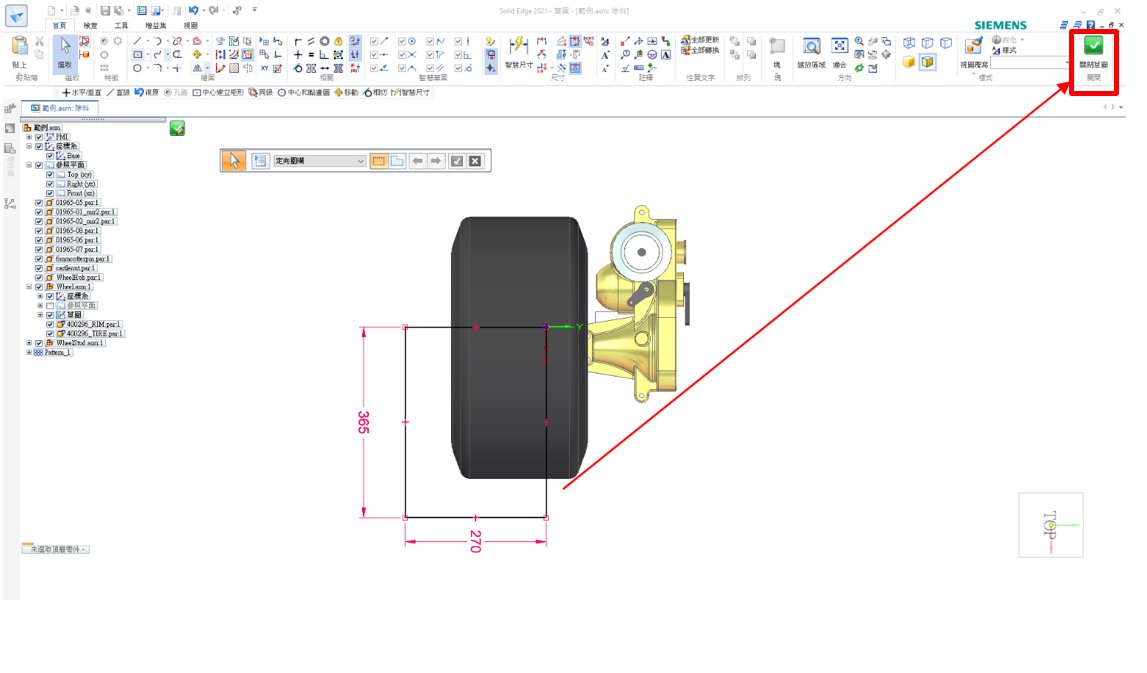Open the 增益集 ribbon tab

point(155,26)
